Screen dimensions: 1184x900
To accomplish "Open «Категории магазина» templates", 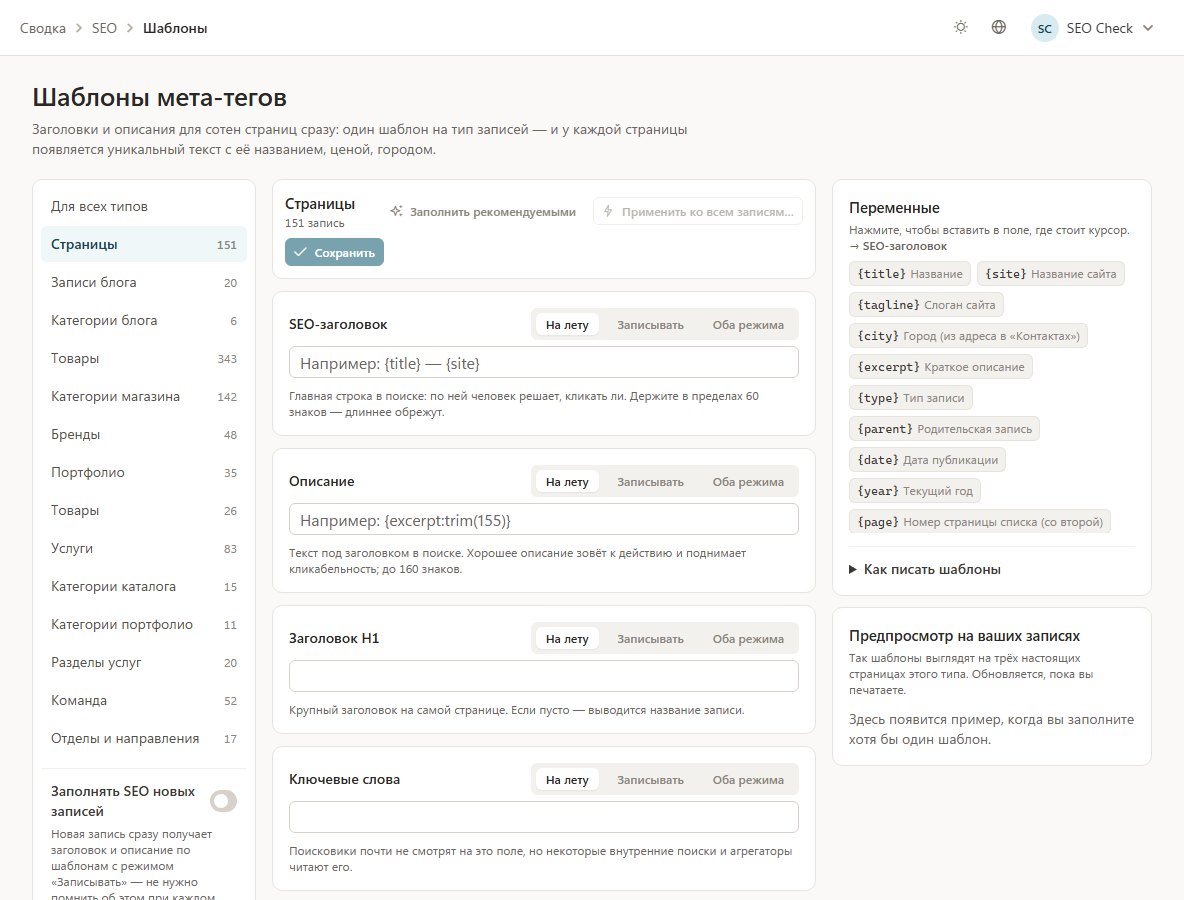I will [143, 396].
